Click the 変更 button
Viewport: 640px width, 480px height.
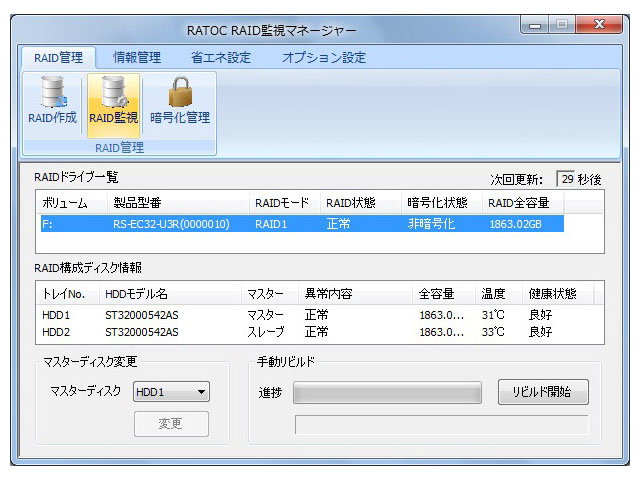coord(171,424)
